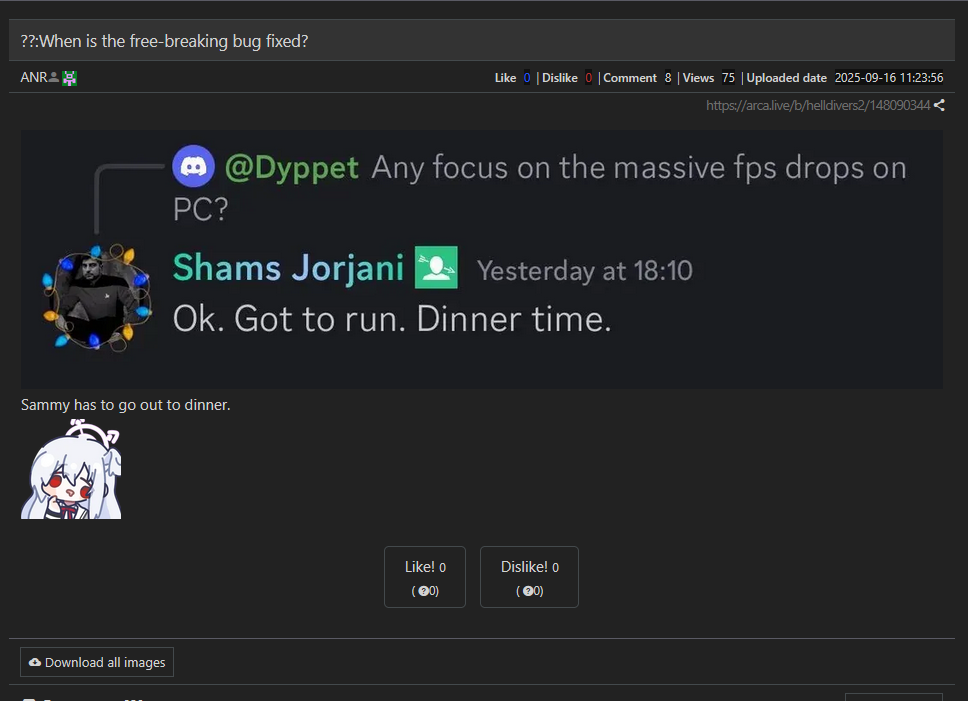Click the message 'Ok. Got to run. Dinner time.'

pyautogui.click(x=392, y=319)
